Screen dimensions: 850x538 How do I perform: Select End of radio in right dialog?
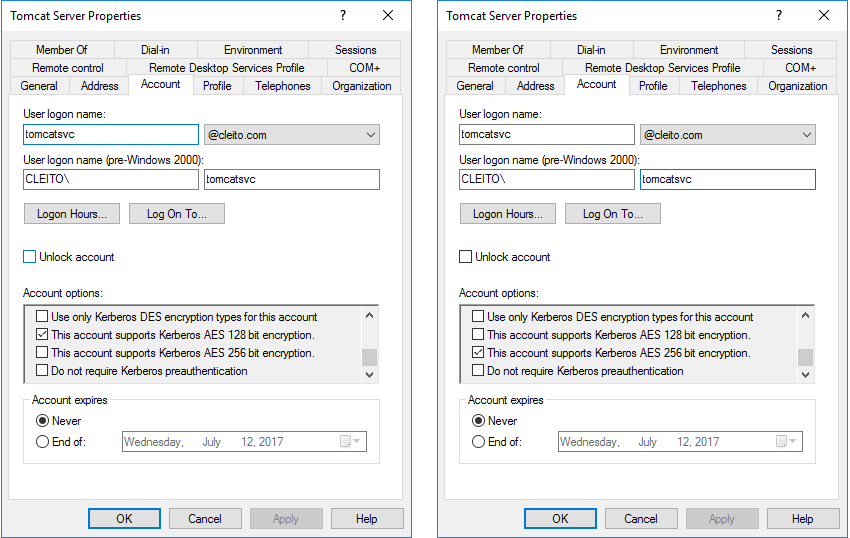478,441
